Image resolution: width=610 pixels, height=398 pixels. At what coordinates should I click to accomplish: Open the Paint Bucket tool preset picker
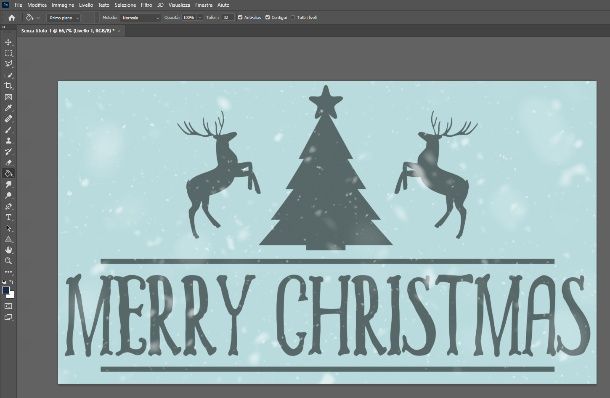tap(32, 18)
